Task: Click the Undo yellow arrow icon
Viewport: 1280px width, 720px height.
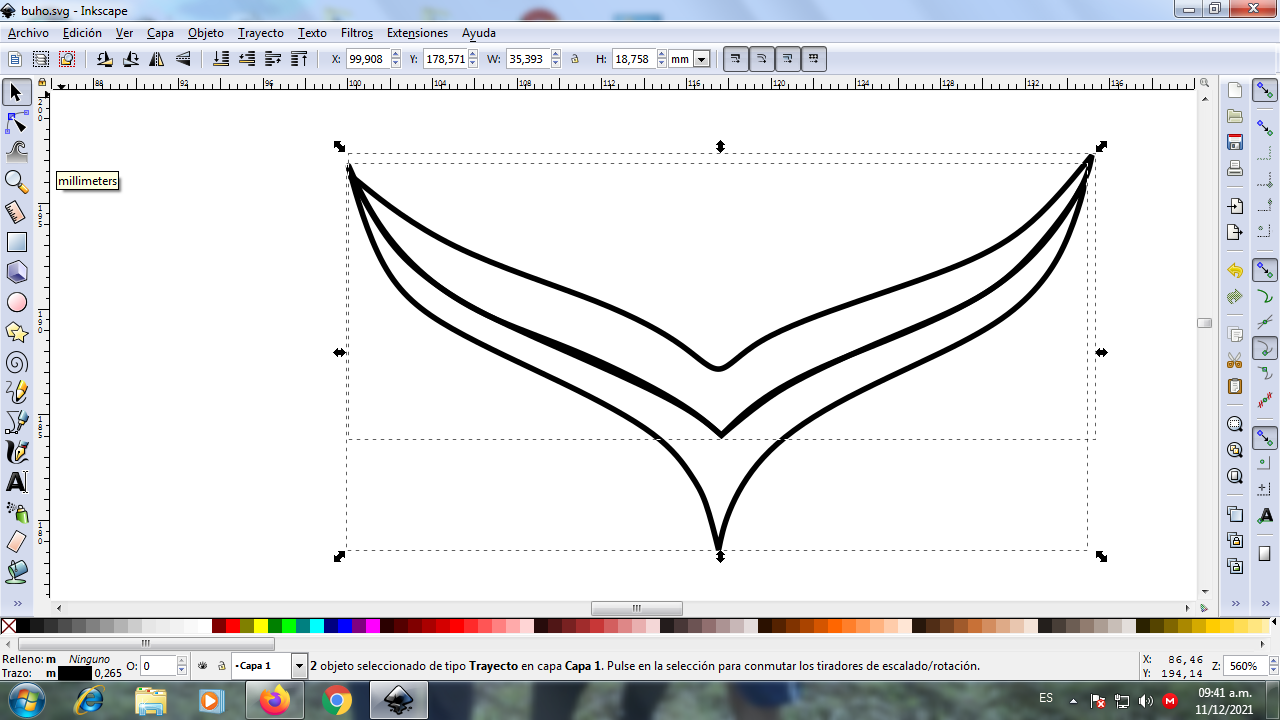Action: point(1235,271)
